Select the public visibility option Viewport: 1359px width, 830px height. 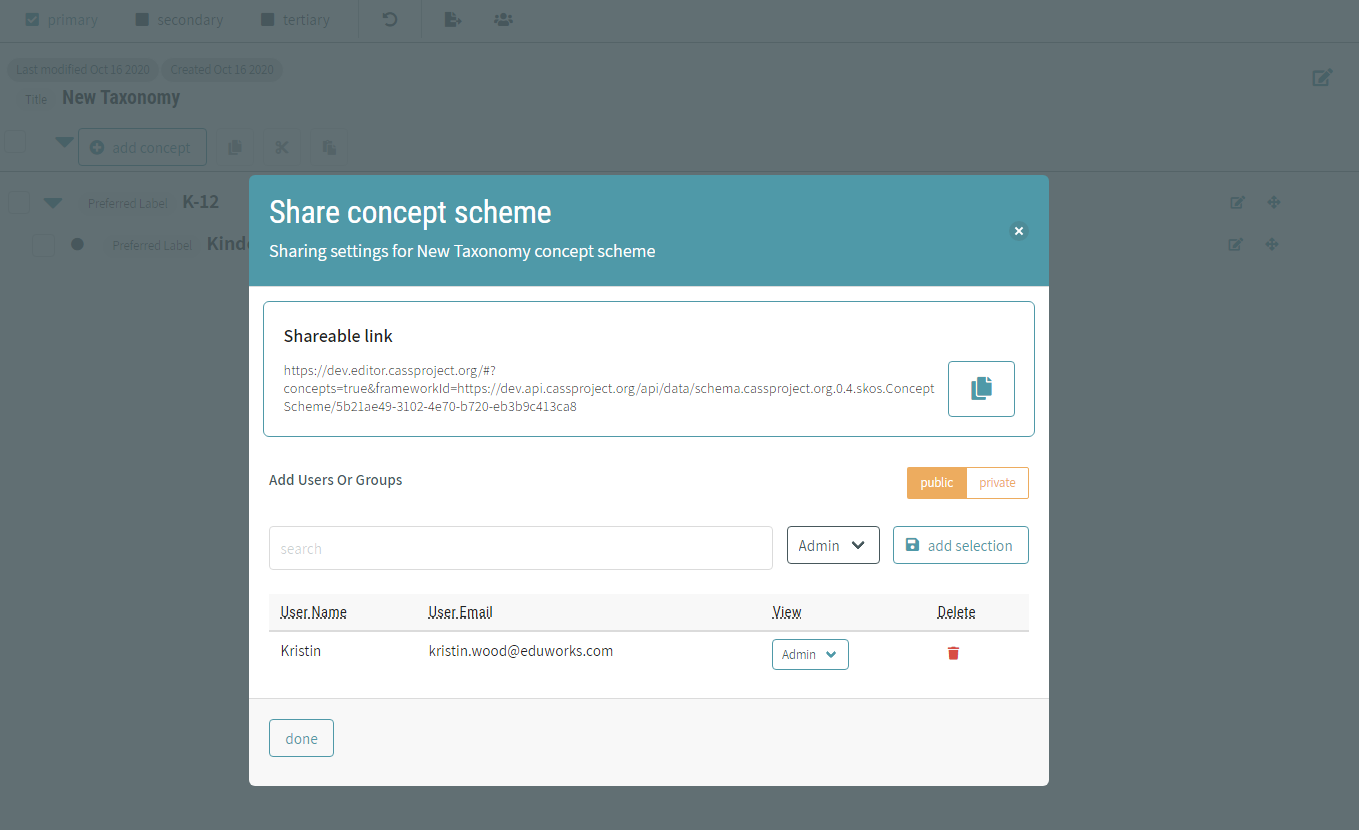pos(937,483)
